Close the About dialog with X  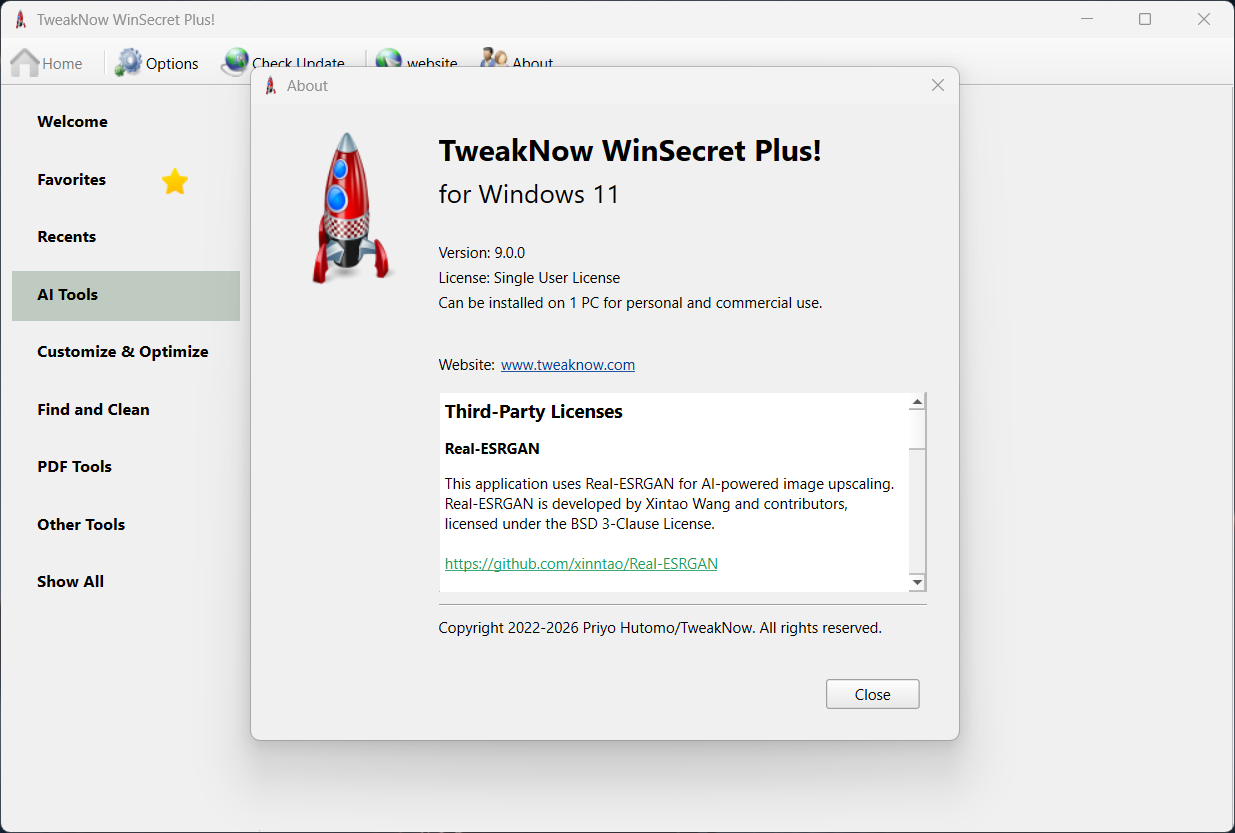point(938,85)
